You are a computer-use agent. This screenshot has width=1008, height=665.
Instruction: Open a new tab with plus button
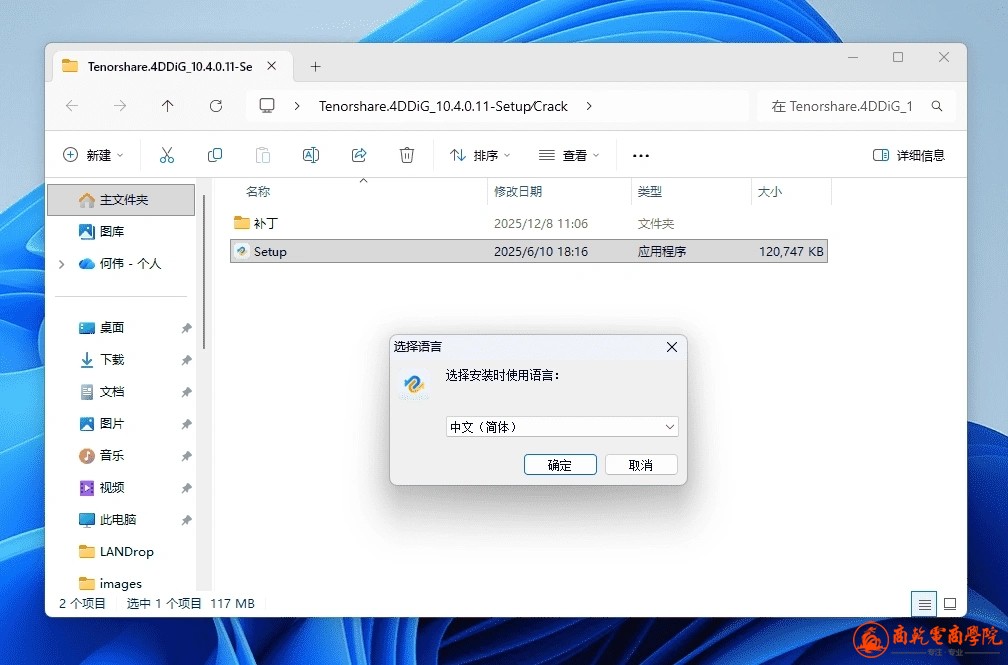pyautogui.click(x=315, y=67)
